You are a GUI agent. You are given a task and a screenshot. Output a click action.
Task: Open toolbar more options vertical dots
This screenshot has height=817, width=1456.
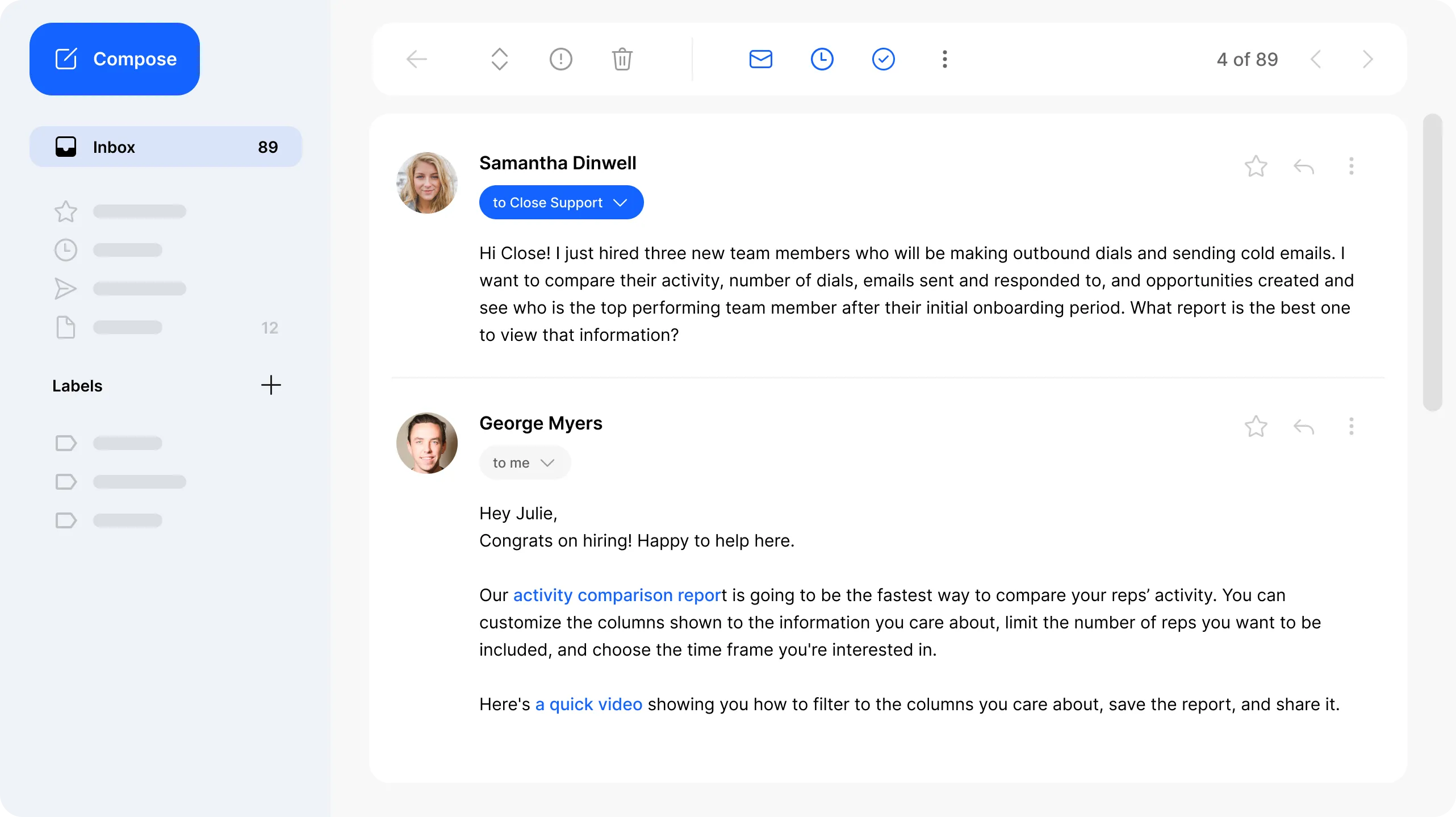point(945,59)
